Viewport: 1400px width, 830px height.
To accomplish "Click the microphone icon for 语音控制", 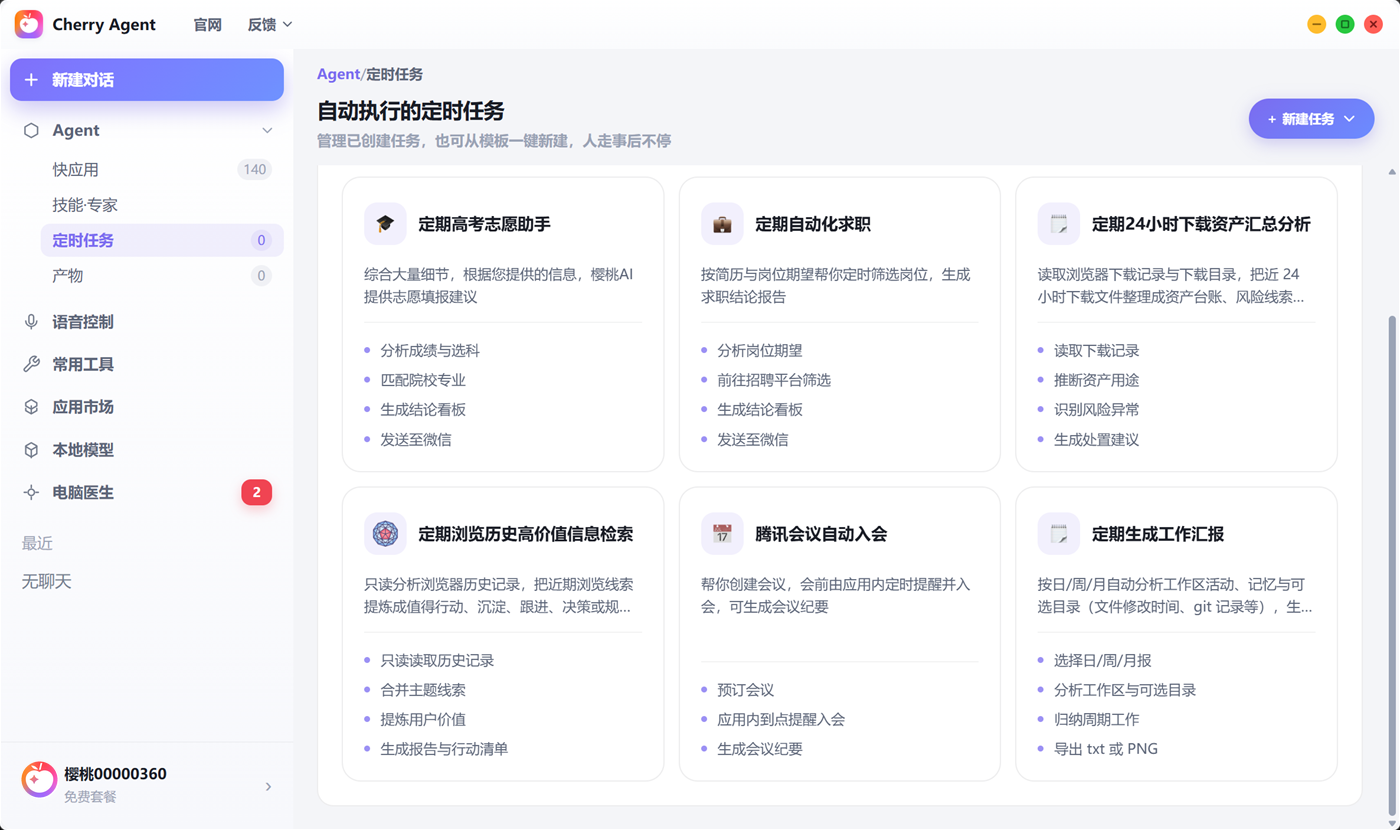I will (x=31, y=322).
